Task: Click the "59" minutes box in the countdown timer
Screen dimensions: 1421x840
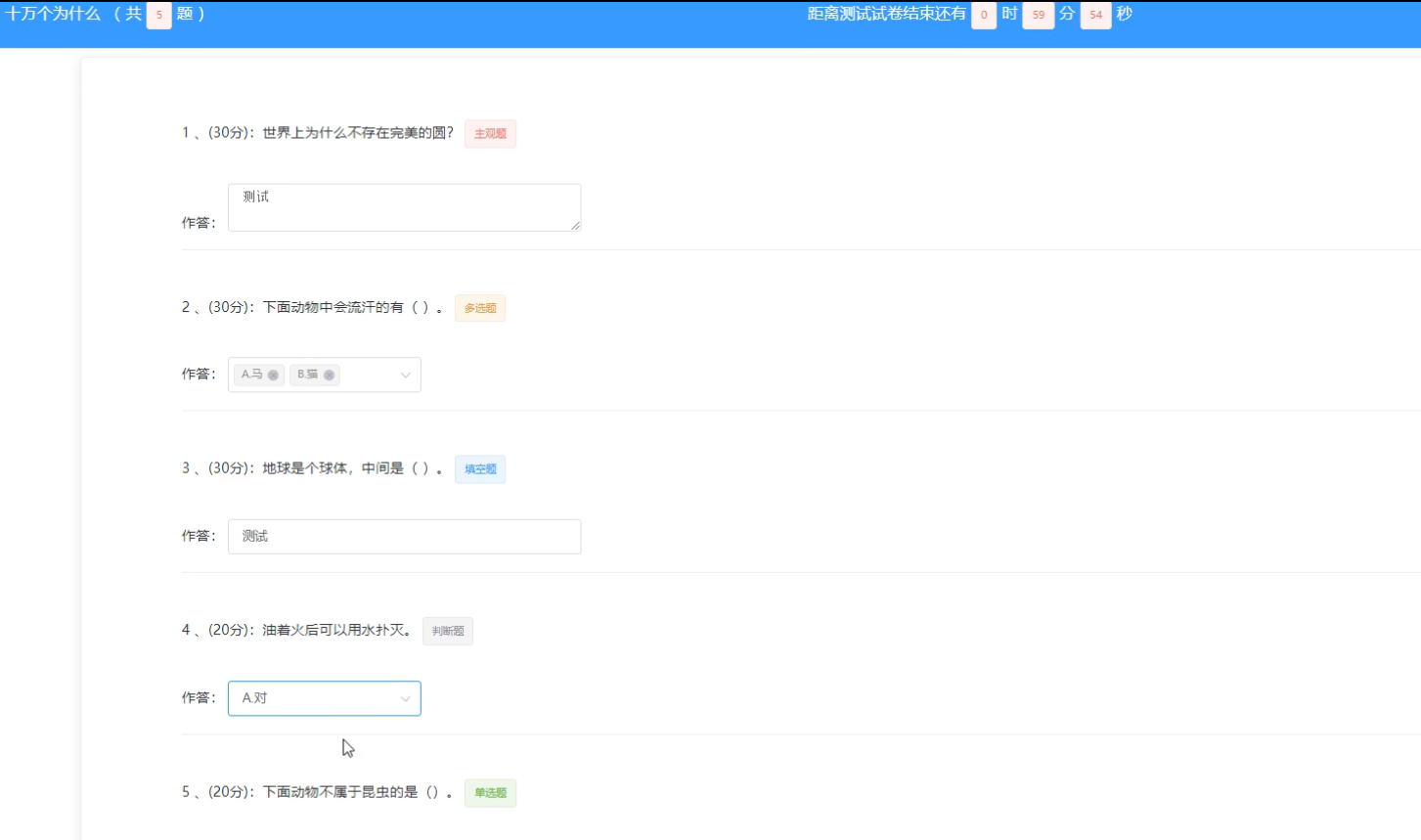Action: (x=1038, y=15)
